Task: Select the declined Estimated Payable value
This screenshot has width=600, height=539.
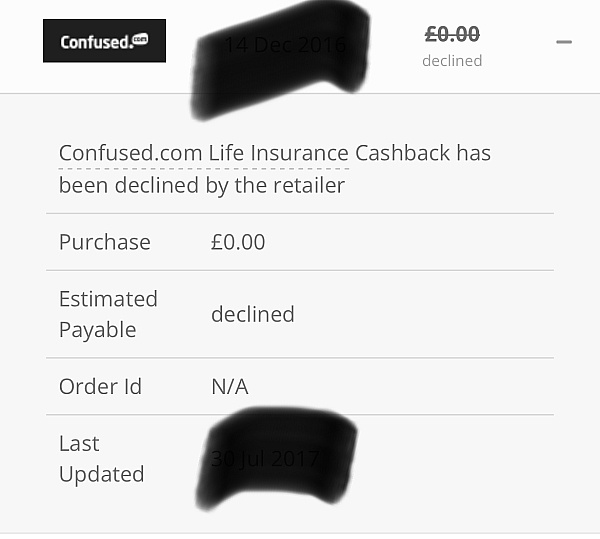Action: [x=253, y=314]
